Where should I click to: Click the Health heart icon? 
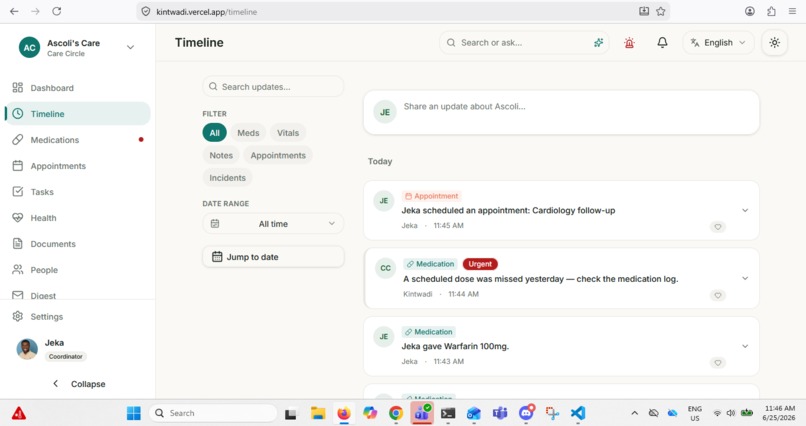click(17, 218)
